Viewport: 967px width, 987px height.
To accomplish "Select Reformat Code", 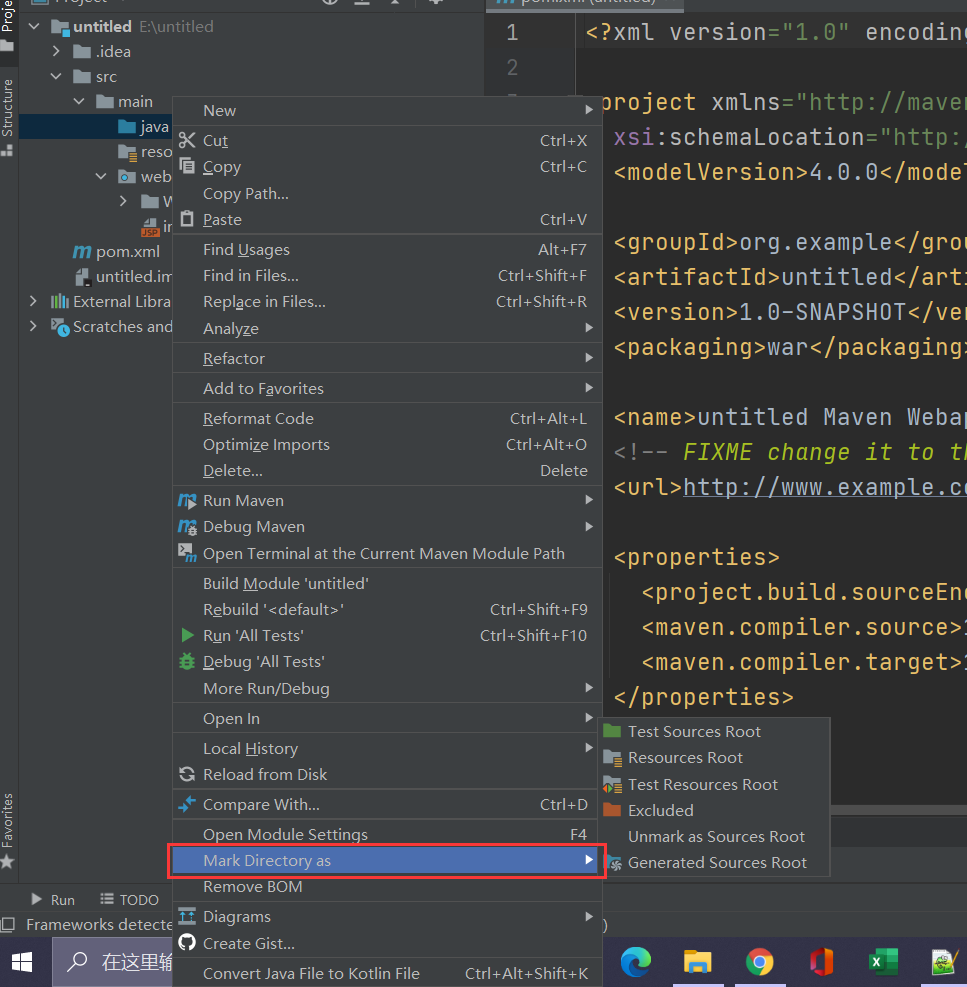I will click(387, 419).
